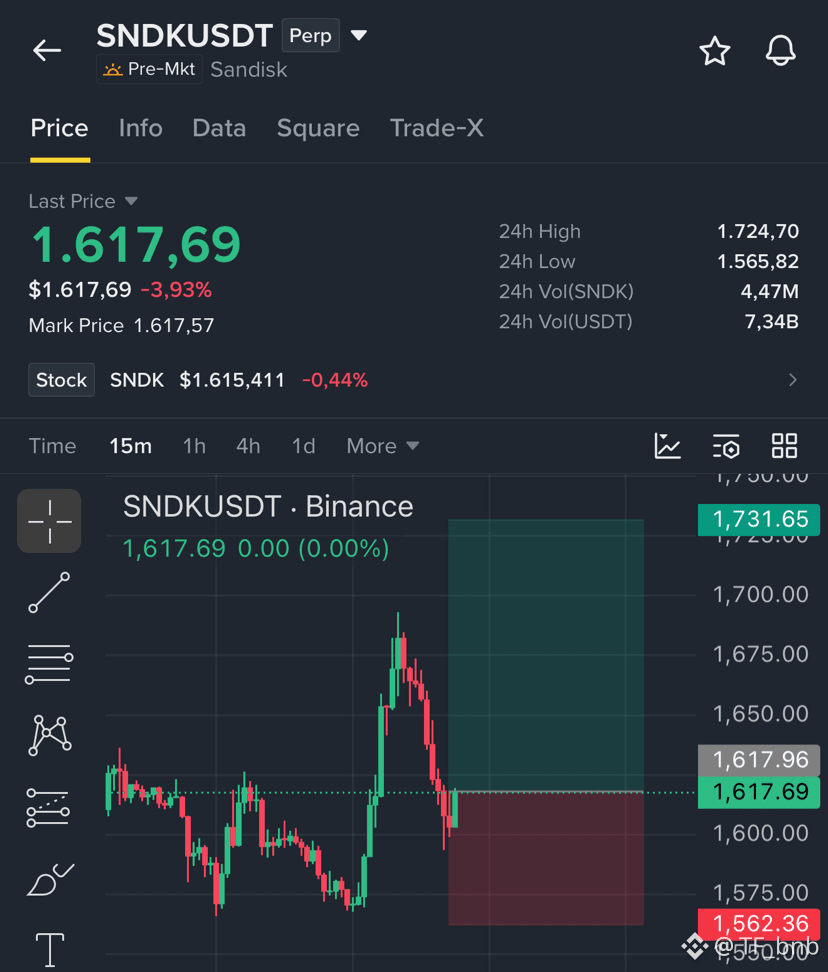Expand the More intervals dropdown
The image size is (828, 972).
(x=383, y=446)
